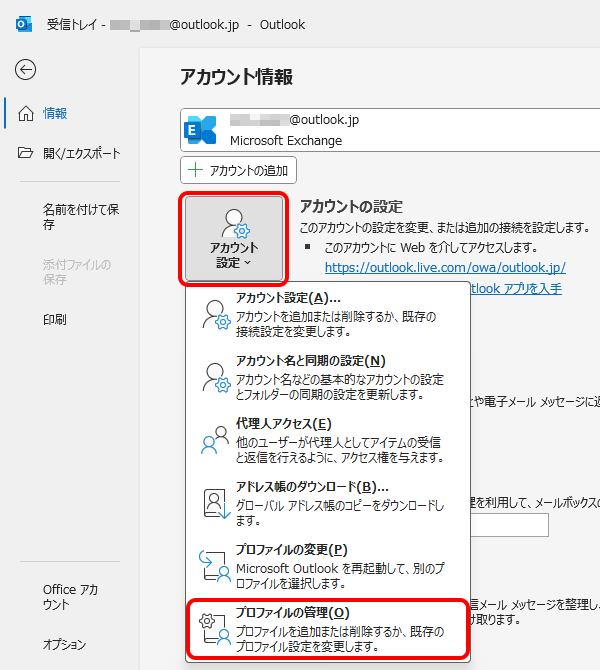Viewport: 600px width, 670px height.
Task: Click the Microsoft Exchange account icon
Action: tap(201, 130)
